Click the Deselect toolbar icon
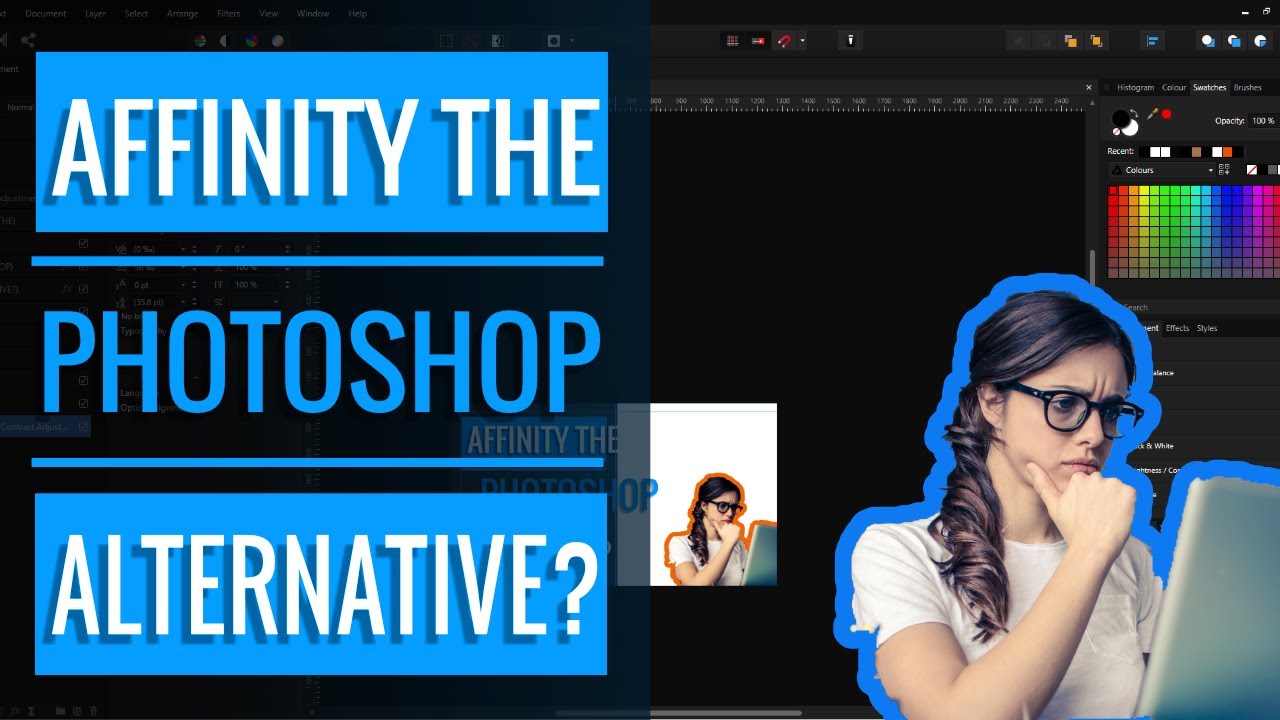 click(472, 41)
